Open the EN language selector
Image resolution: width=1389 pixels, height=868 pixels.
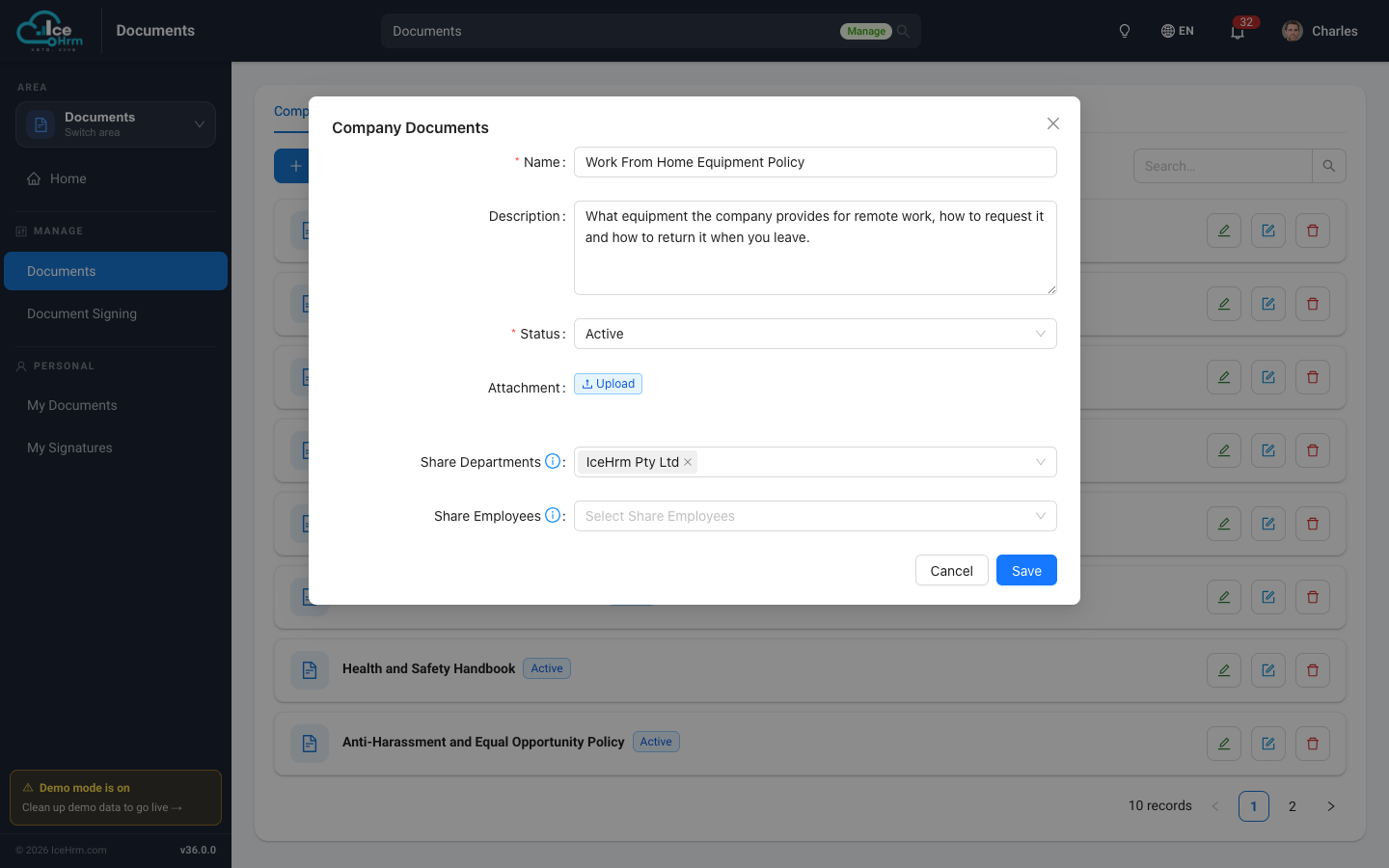(x=1177, y=31)
